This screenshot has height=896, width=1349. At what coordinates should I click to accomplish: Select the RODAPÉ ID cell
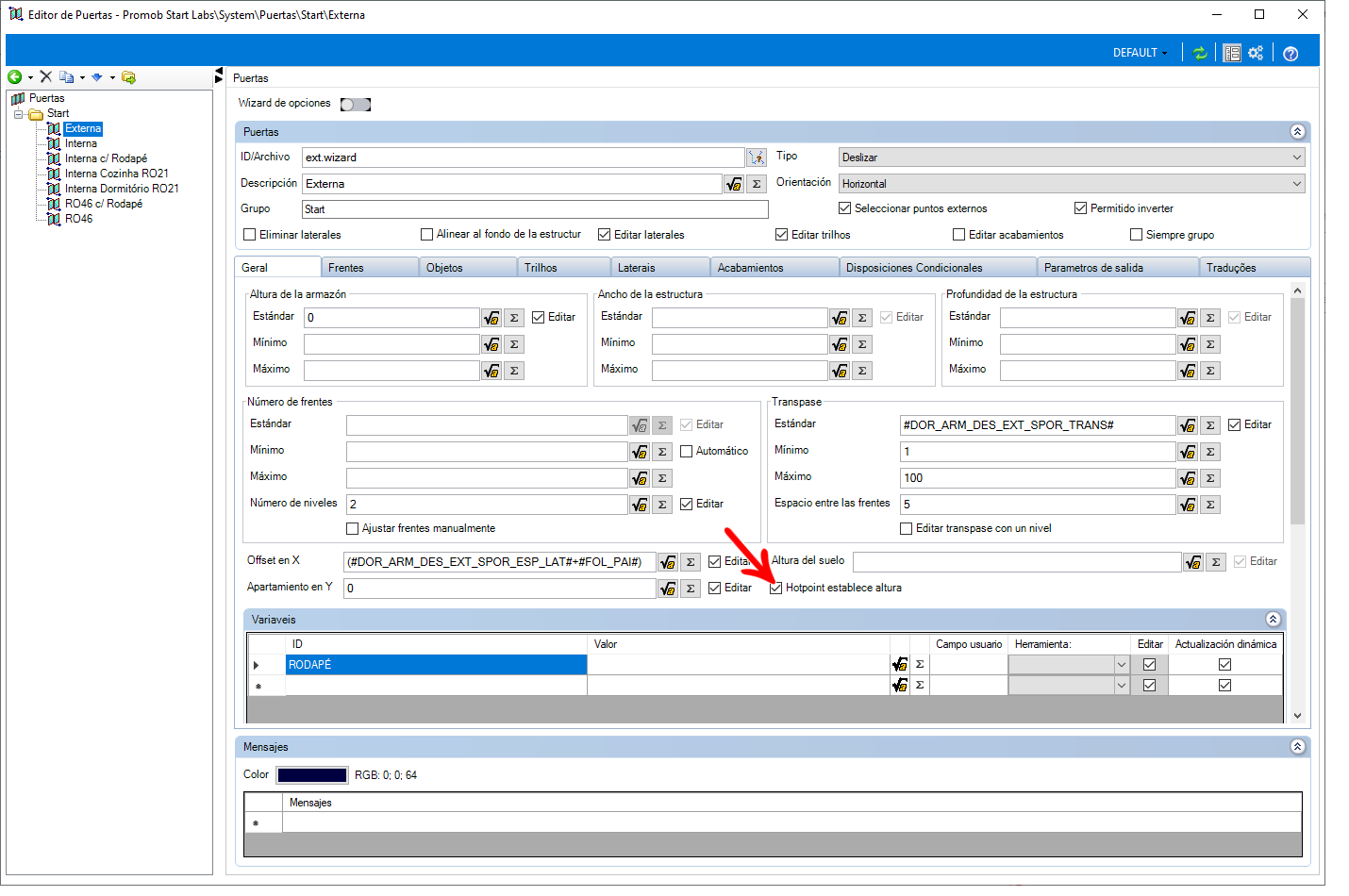[x=436, y=665]
